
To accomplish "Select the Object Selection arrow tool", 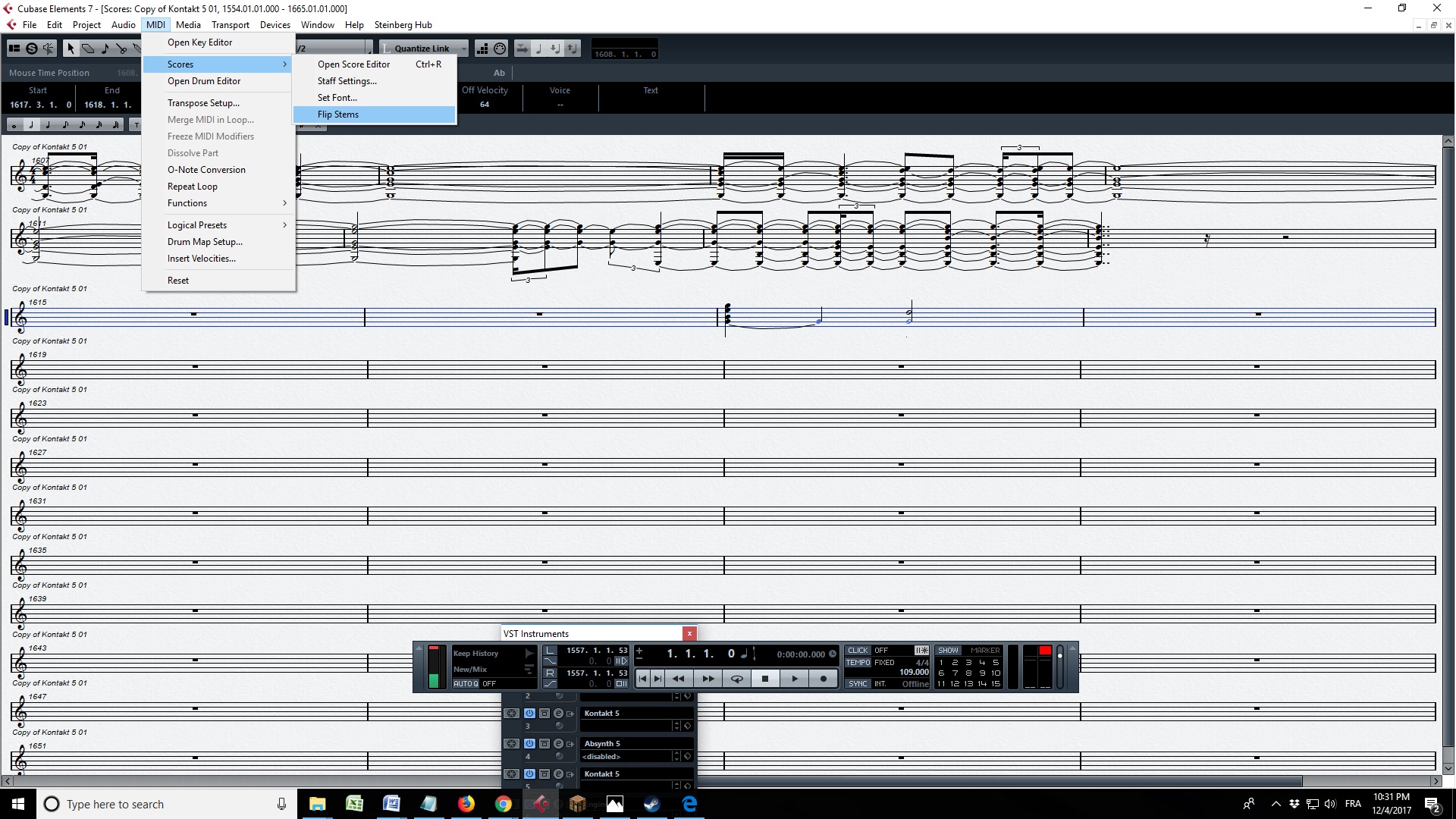I will tap(71, 49).
